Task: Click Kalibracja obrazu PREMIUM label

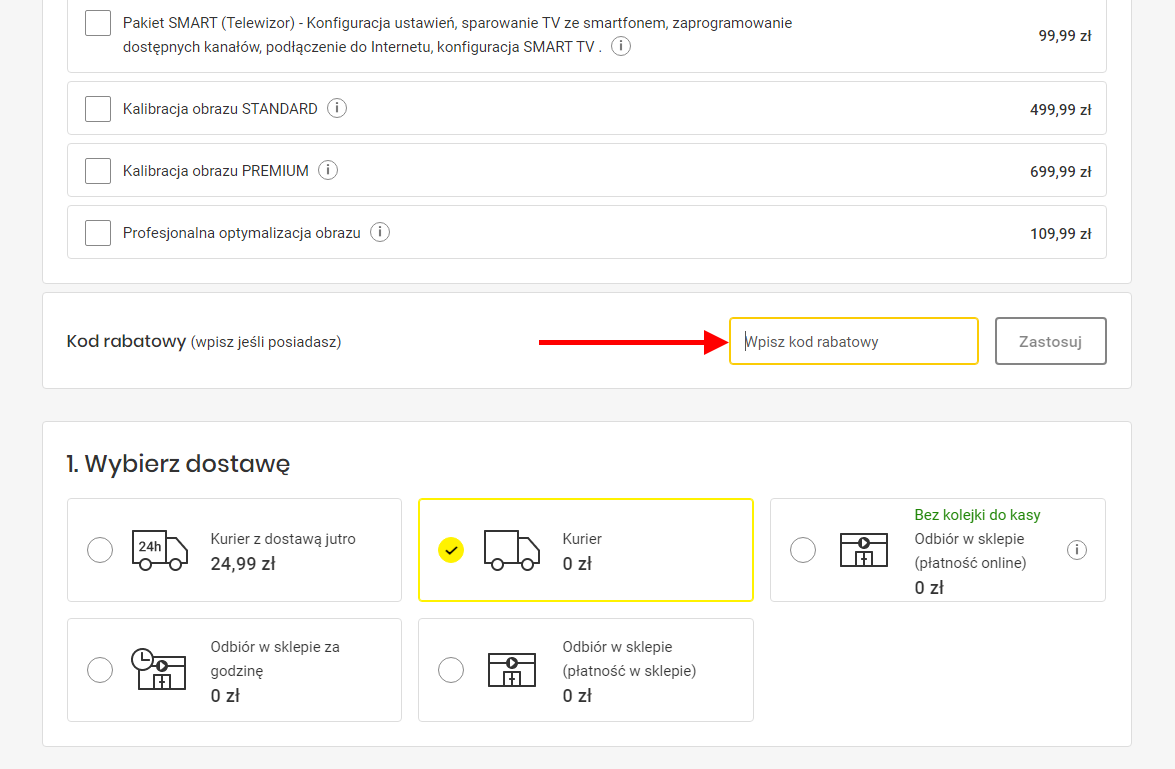Action: (216, 171)
